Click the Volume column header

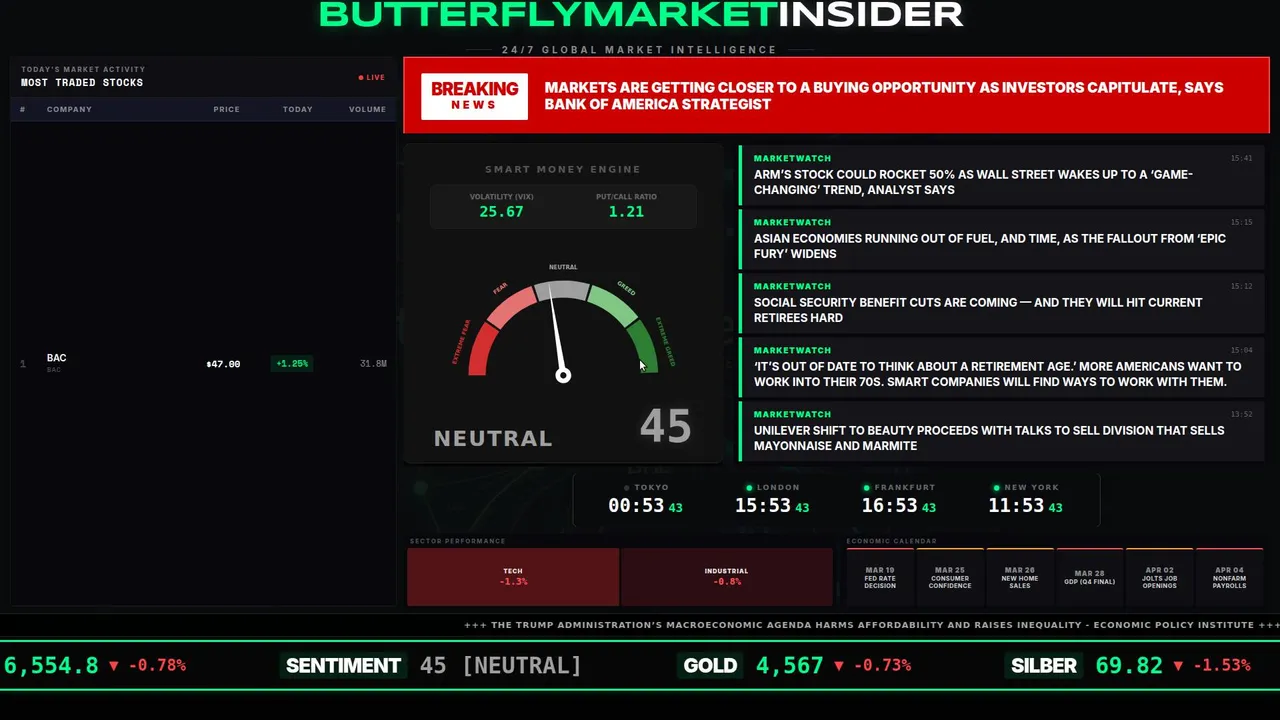(x=367, y=109)
